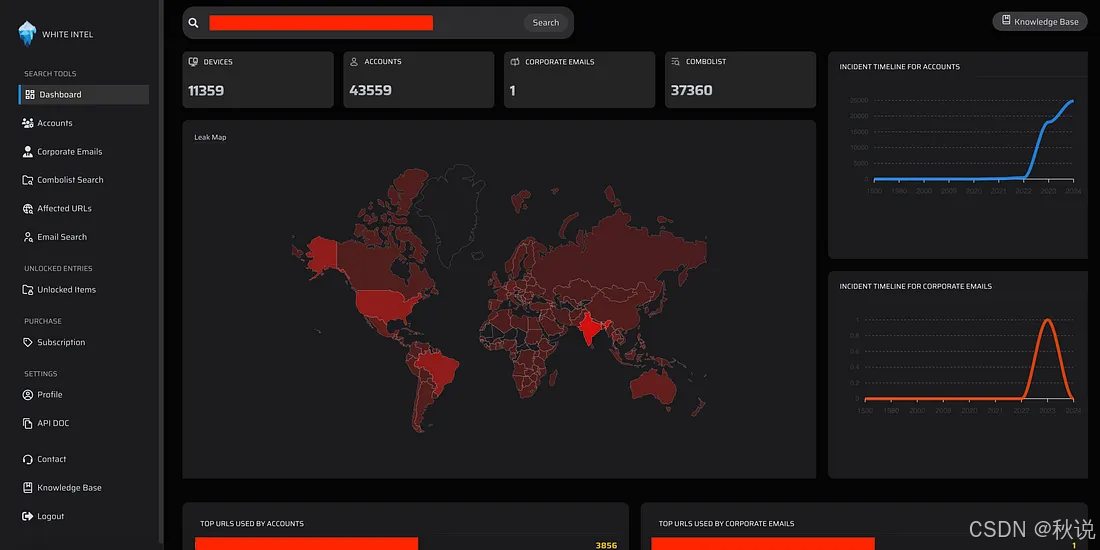Go to Profile settings

(50, 395)
